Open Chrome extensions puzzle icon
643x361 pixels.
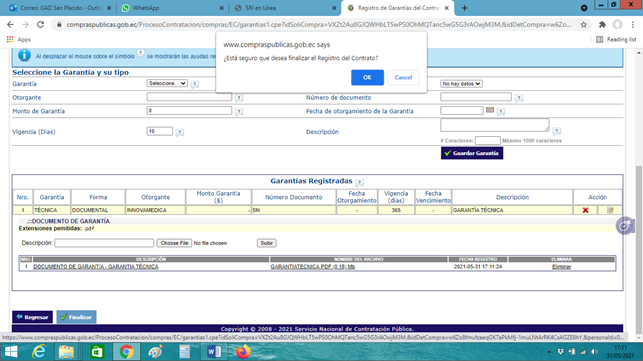602,25
